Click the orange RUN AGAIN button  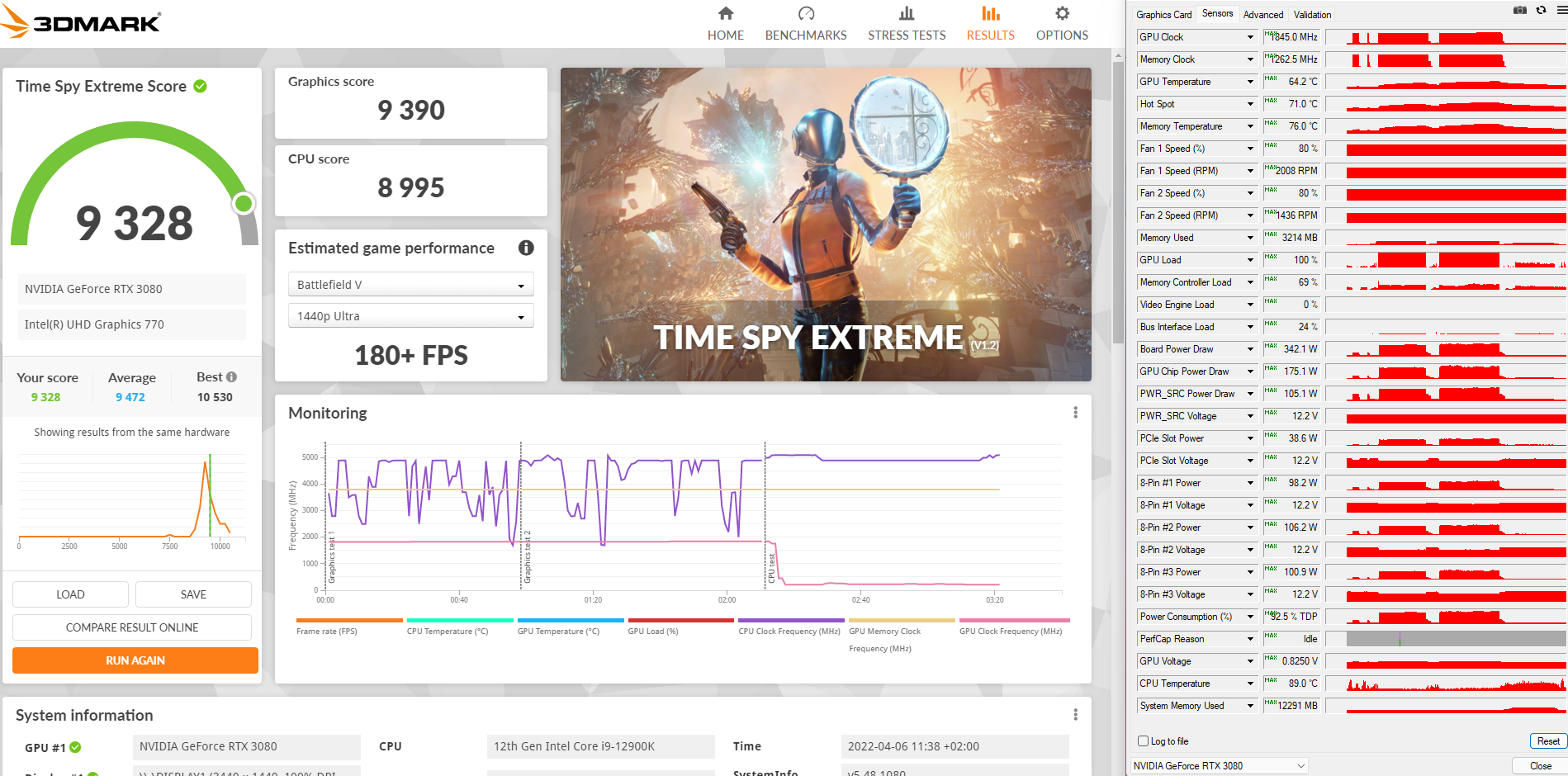135,660
